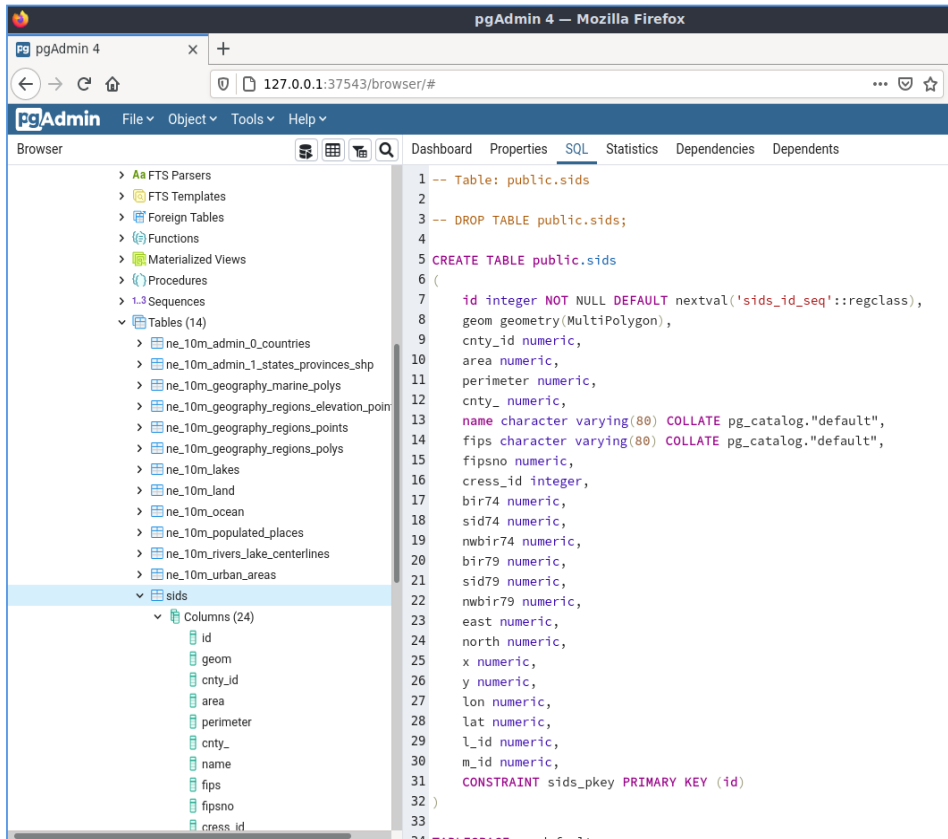
Task: Switch to the Dependencies tab
Action: tap(715, 149)
